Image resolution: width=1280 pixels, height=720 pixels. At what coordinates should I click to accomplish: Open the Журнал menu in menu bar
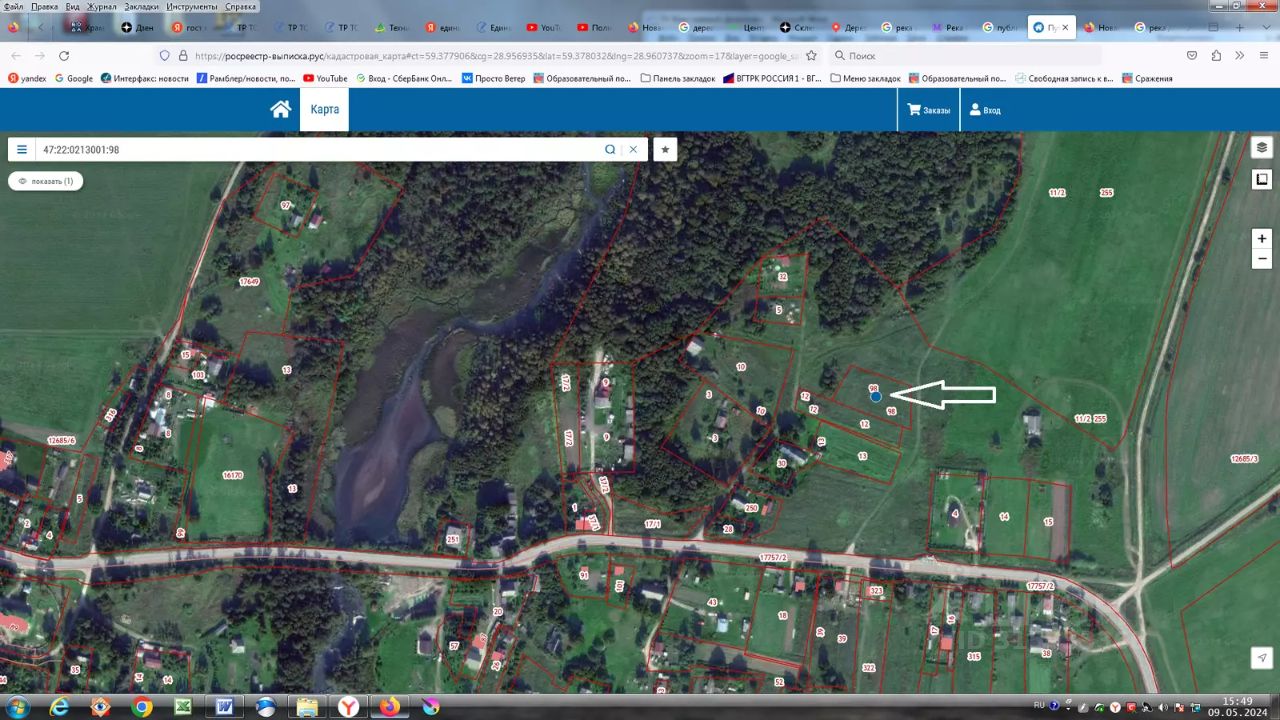(101, 6)
